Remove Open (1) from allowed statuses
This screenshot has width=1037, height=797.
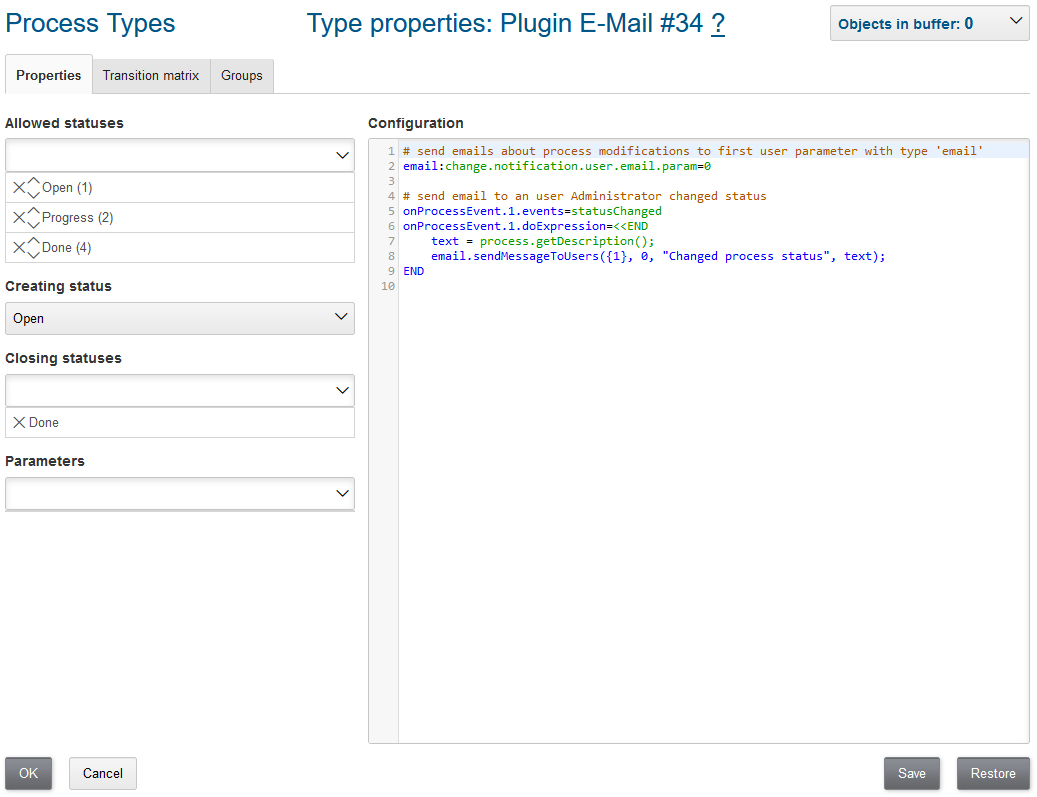[x=18, y=188]
